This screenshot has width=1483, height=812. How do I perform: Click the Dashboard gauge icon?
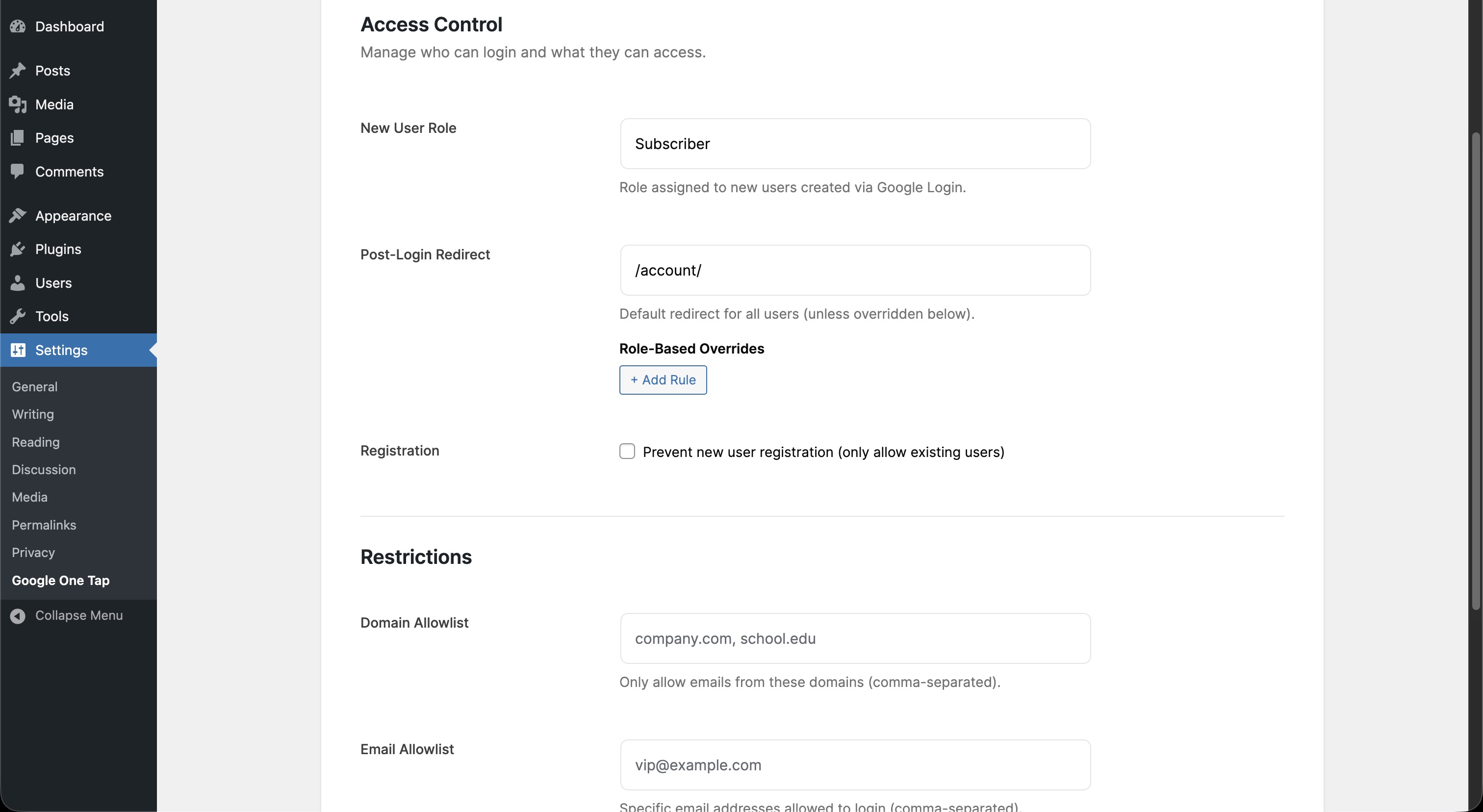tap(18, 26)
